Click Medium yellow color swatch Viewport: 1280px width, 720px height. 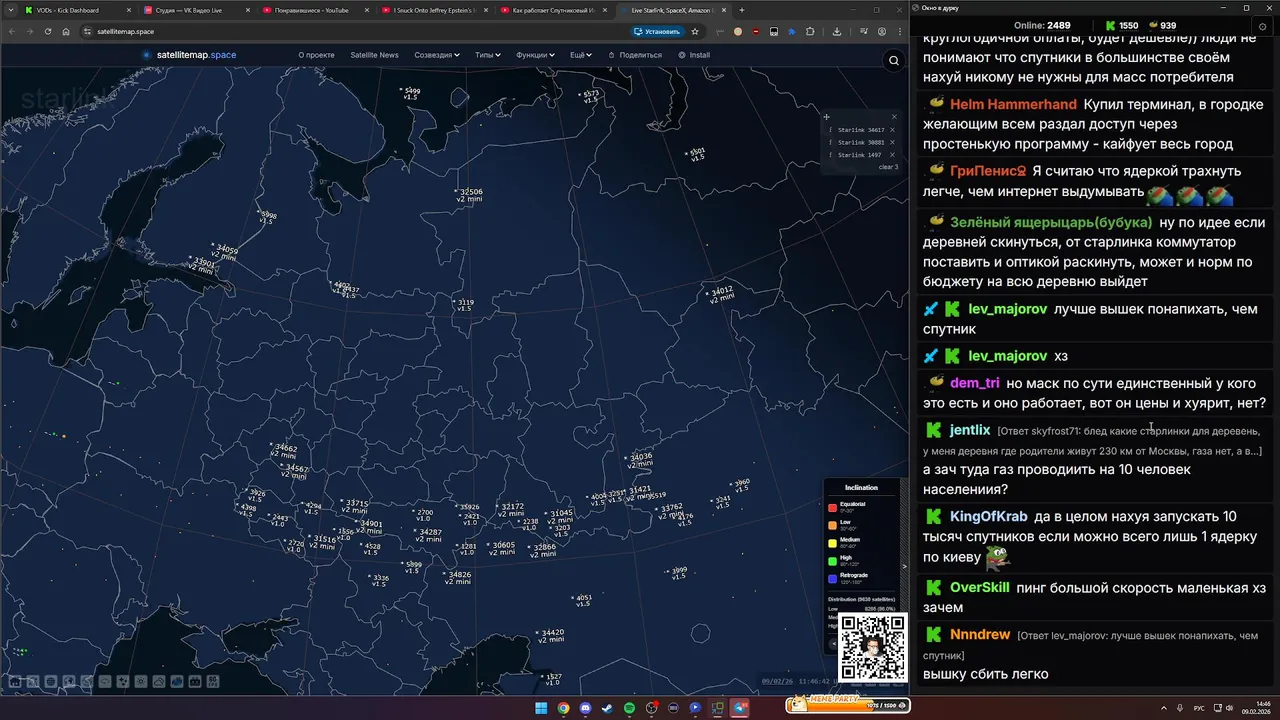(x=832, y=544)
